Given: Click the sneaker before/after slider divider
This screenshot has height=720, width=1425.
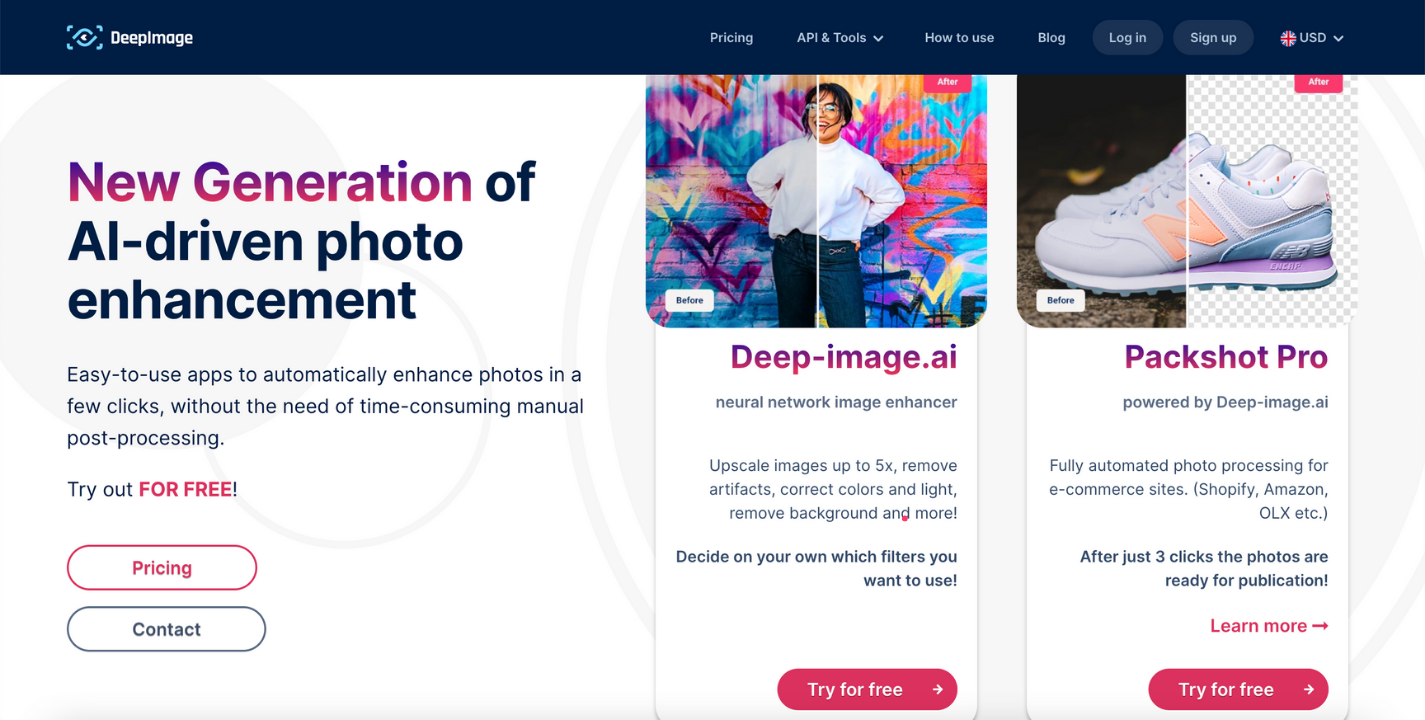Looking at the screenshot, I should [1186, 201].
